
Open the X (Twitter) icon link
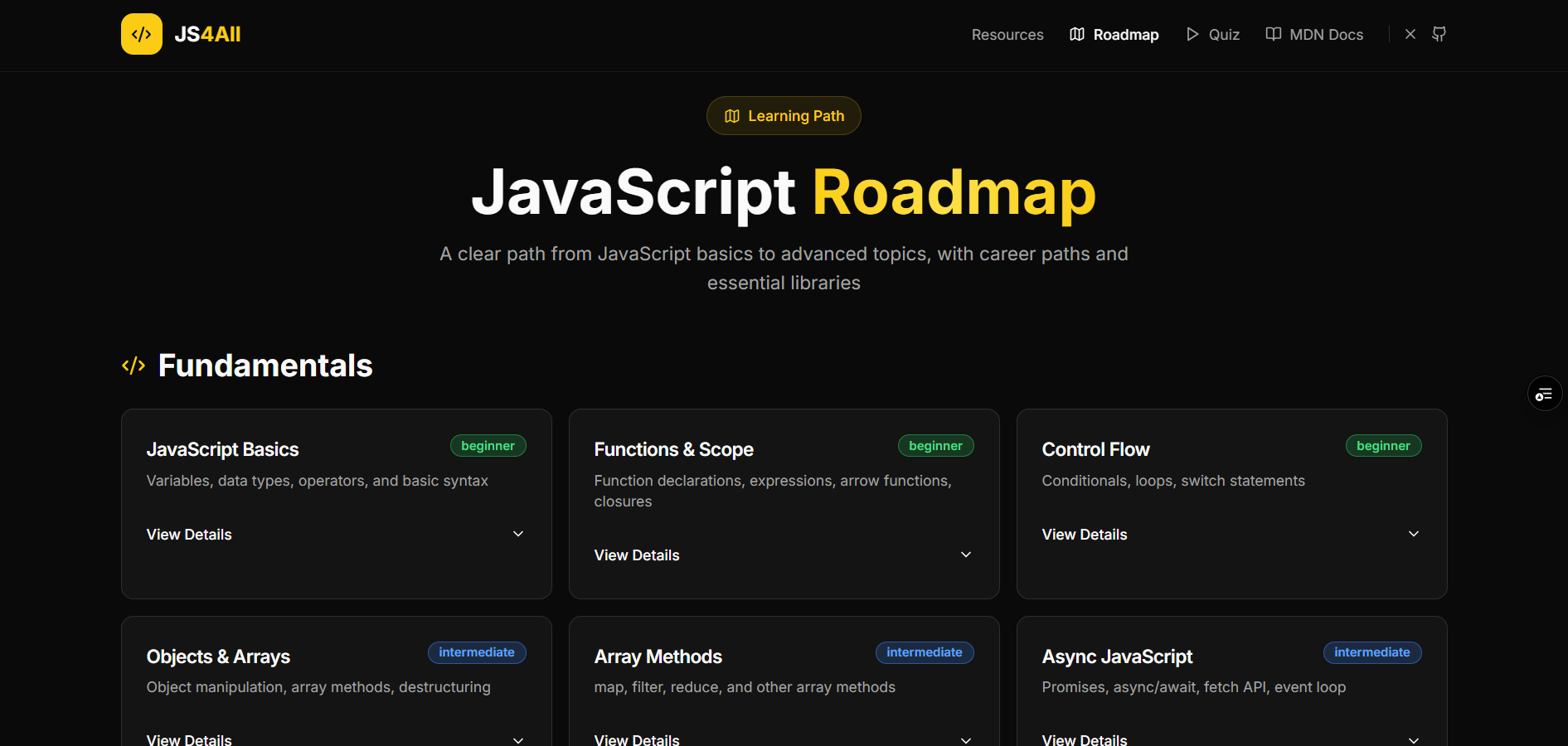1410,34
